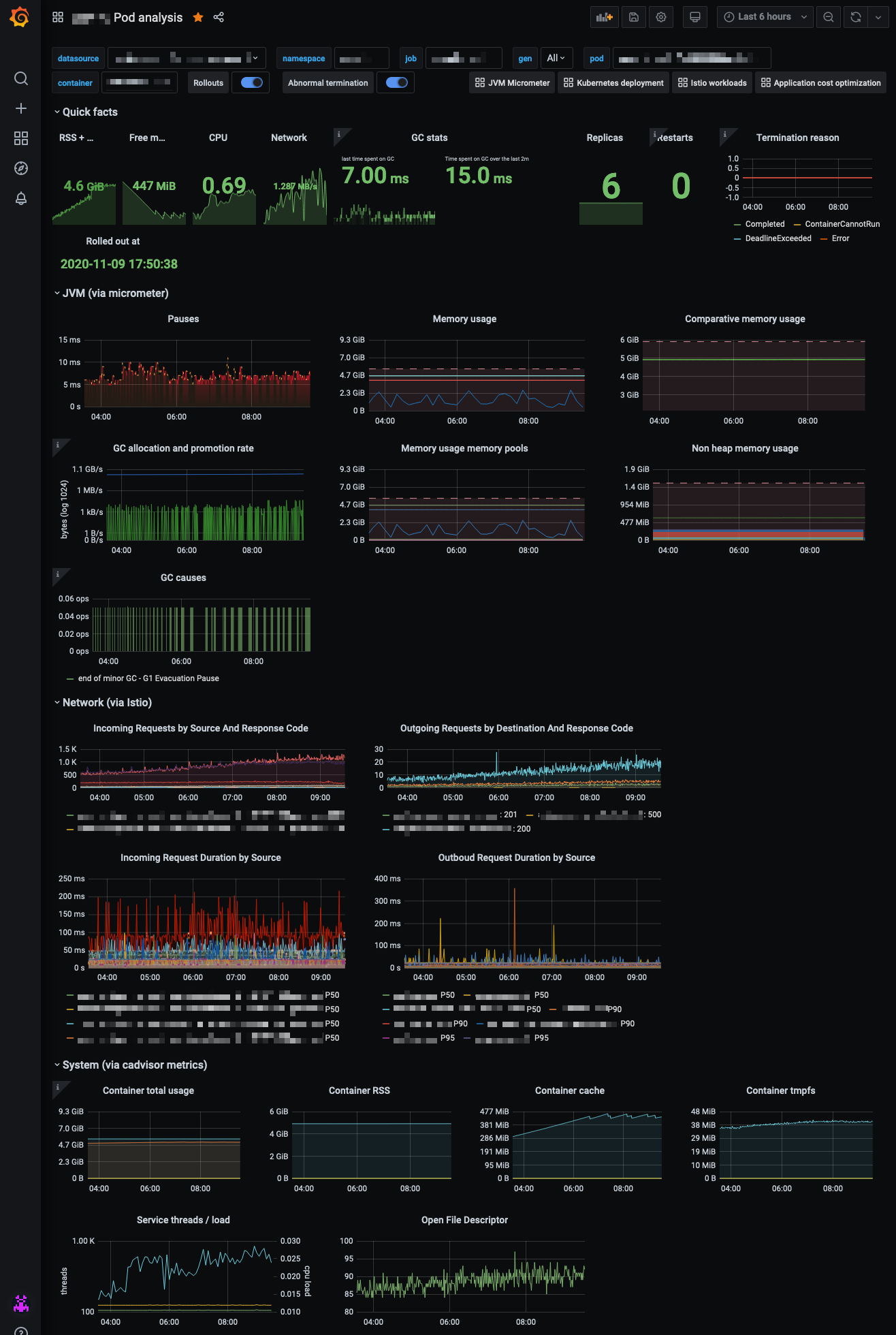Open the Memory usage panel title menu
896x1335 pixels.
coord(464,319)
